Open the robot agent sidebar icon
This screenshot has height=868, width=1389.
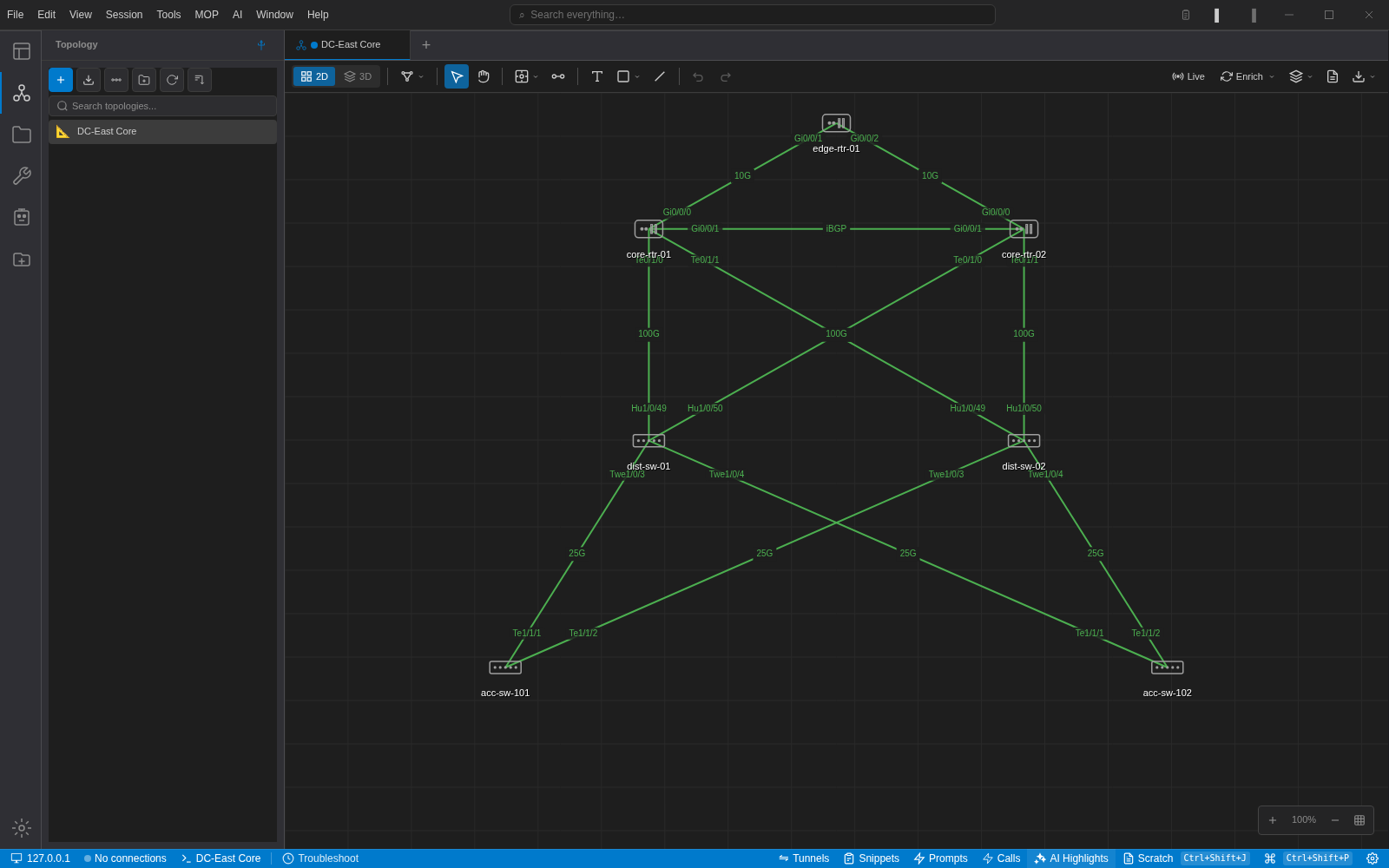(x=22, y=218)
